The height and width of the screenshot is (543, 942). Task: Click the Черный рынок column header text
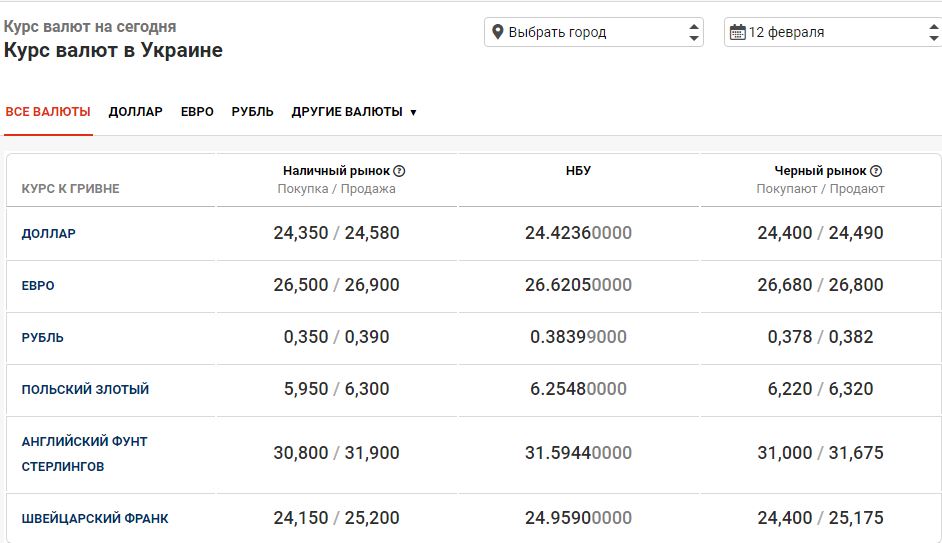coord(820,171)
